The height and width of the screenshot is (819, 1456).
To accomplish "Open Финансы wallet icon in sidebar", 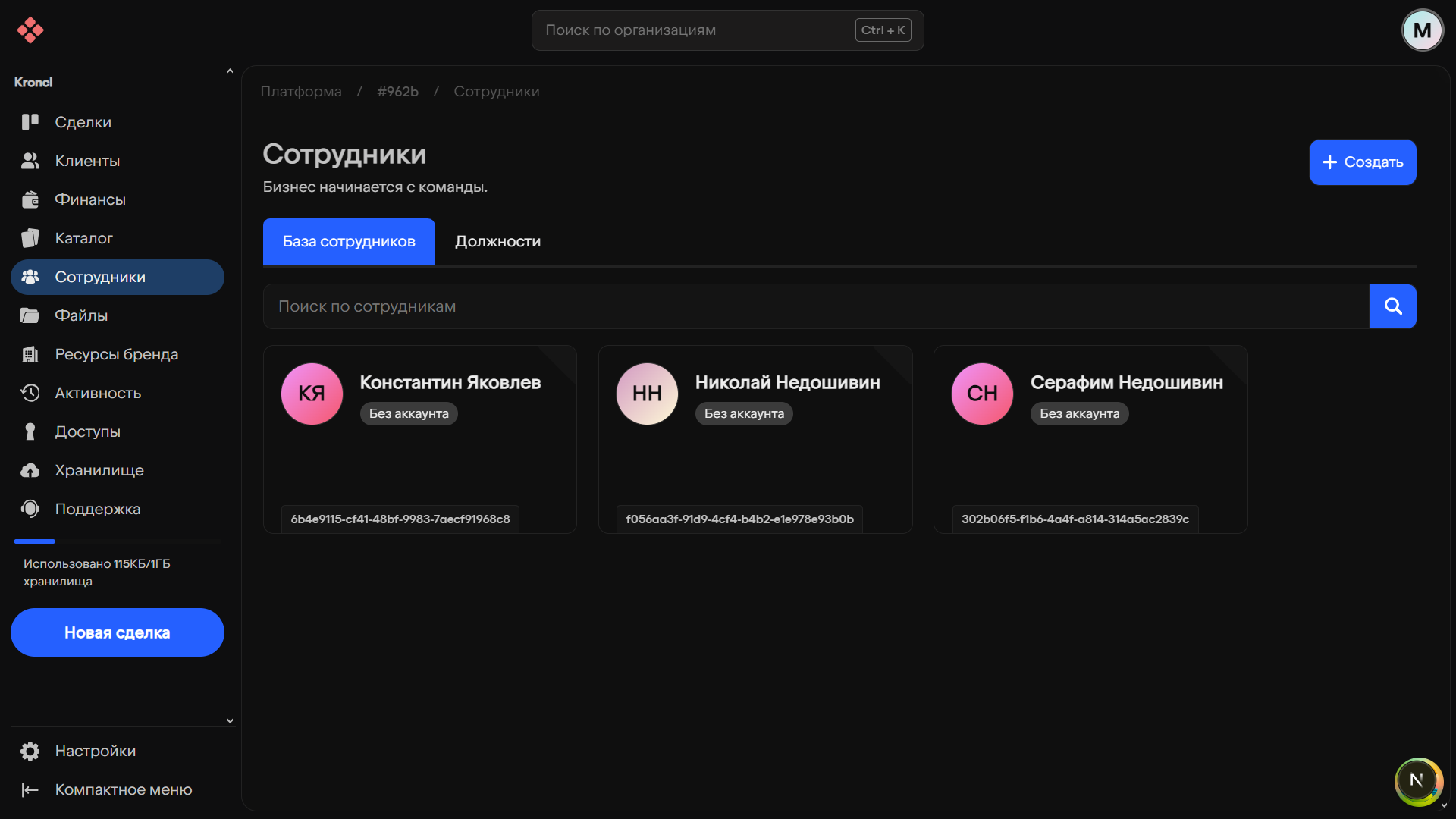I will [30, 199].
